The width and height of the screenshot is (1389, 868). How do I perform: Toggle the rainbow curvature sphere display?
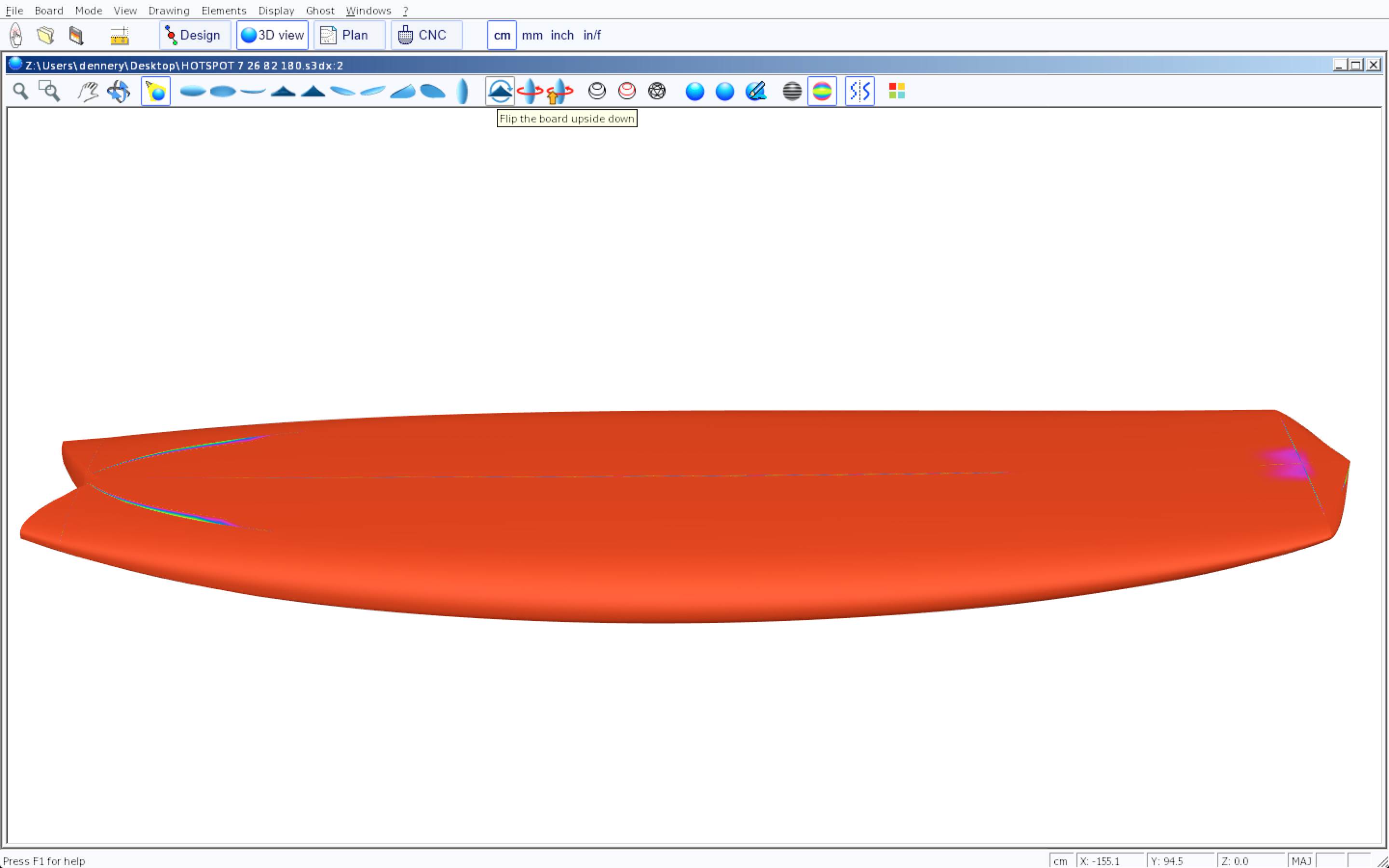pos(822,91)
